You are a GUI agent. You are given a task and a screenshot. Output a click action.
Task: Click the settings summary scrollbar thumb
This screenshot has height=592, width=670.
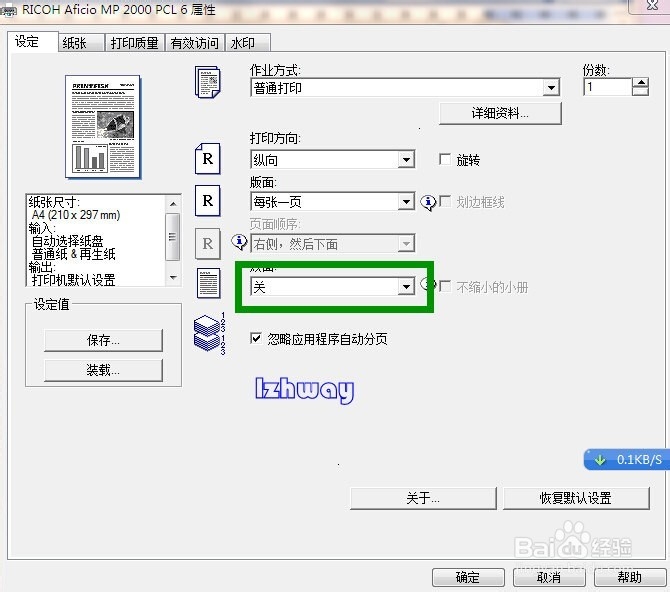(173, 236)
